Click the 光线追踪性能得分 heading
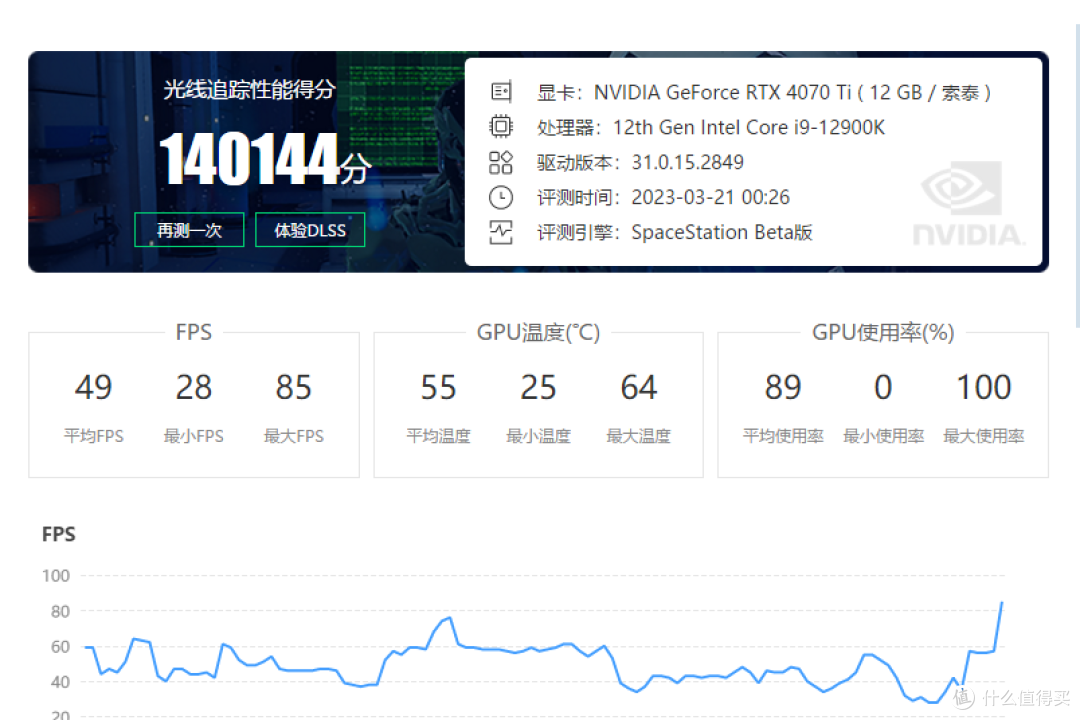The width and height of the screenshot is (1080, 720). coord(249,90)
